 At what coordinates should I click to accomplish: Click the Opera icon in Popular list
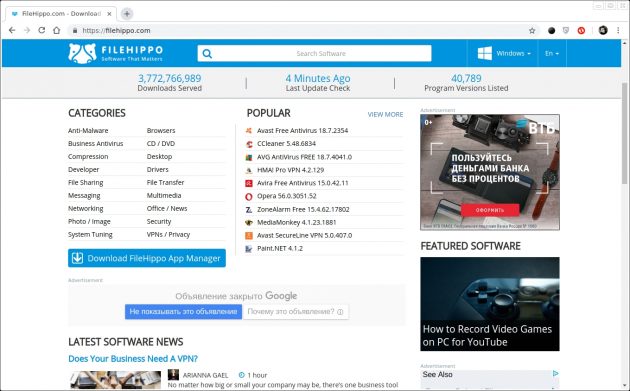point(249,196)
